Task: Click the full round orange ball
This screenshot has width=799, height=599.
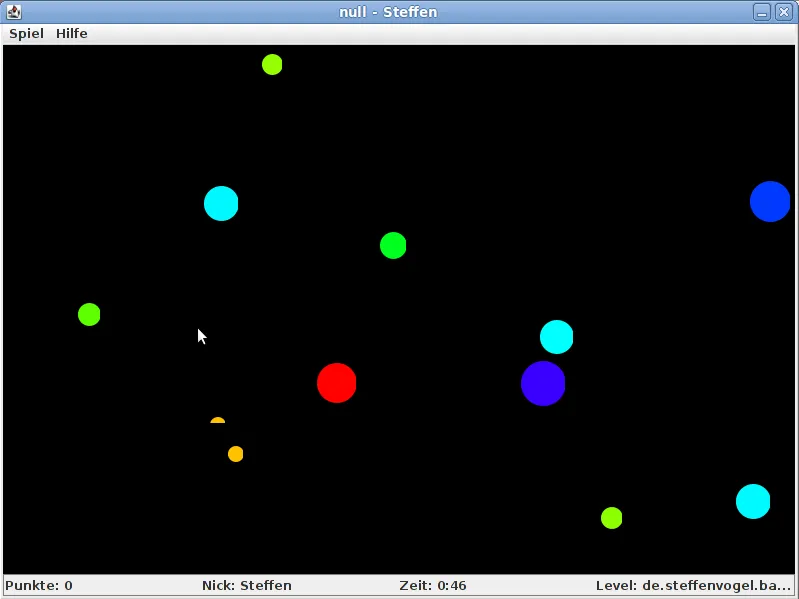Action: (235, 454)
